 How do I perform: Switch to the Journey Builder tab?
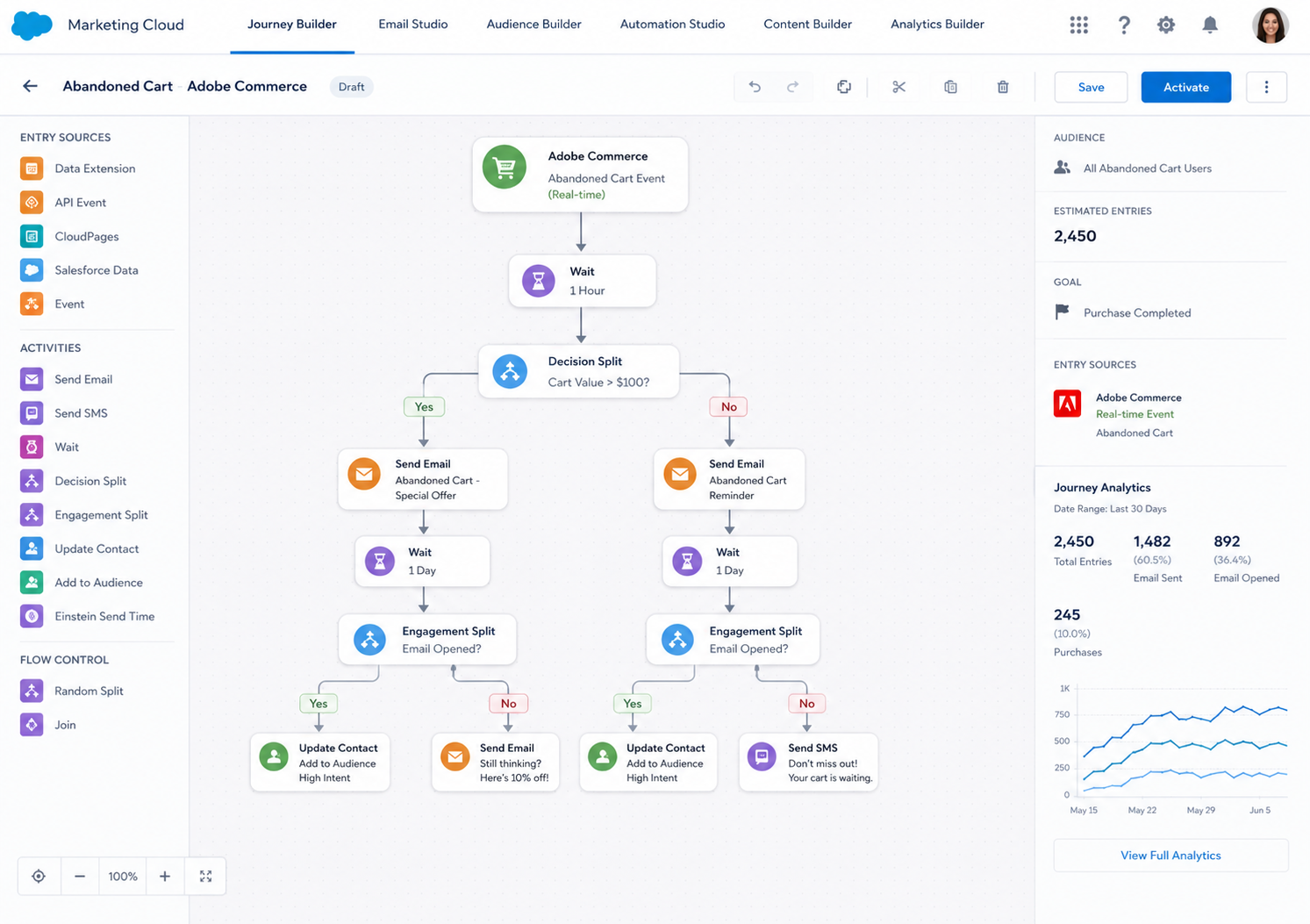[292, 25]
